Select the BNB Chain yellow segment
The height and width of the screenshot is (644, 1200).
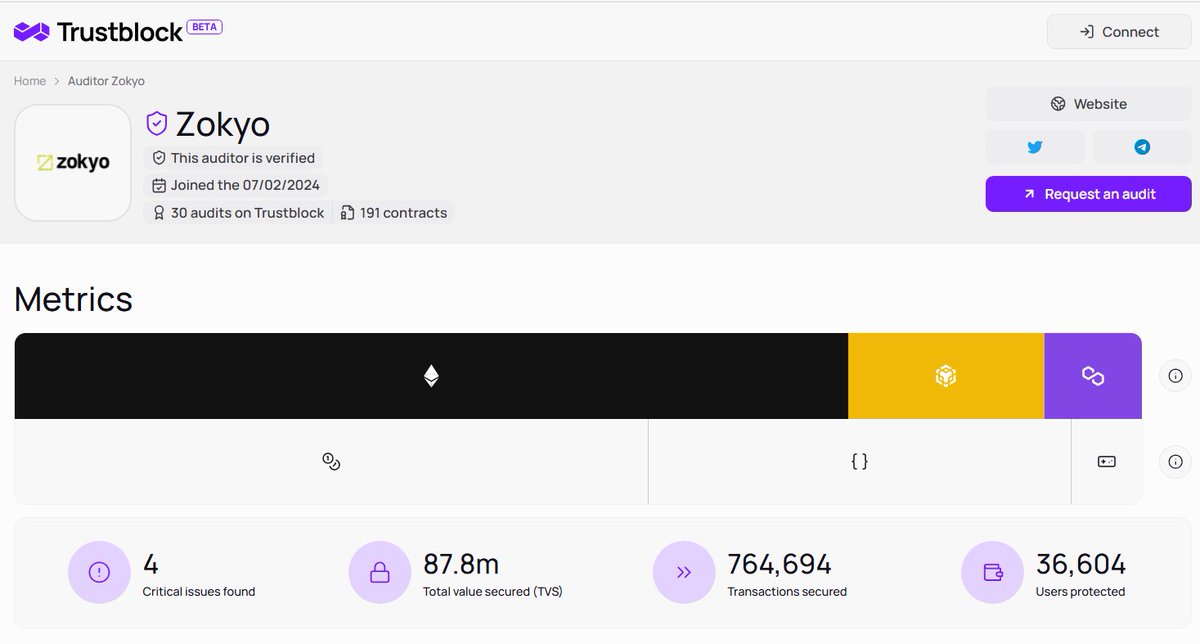pos(946,376)
